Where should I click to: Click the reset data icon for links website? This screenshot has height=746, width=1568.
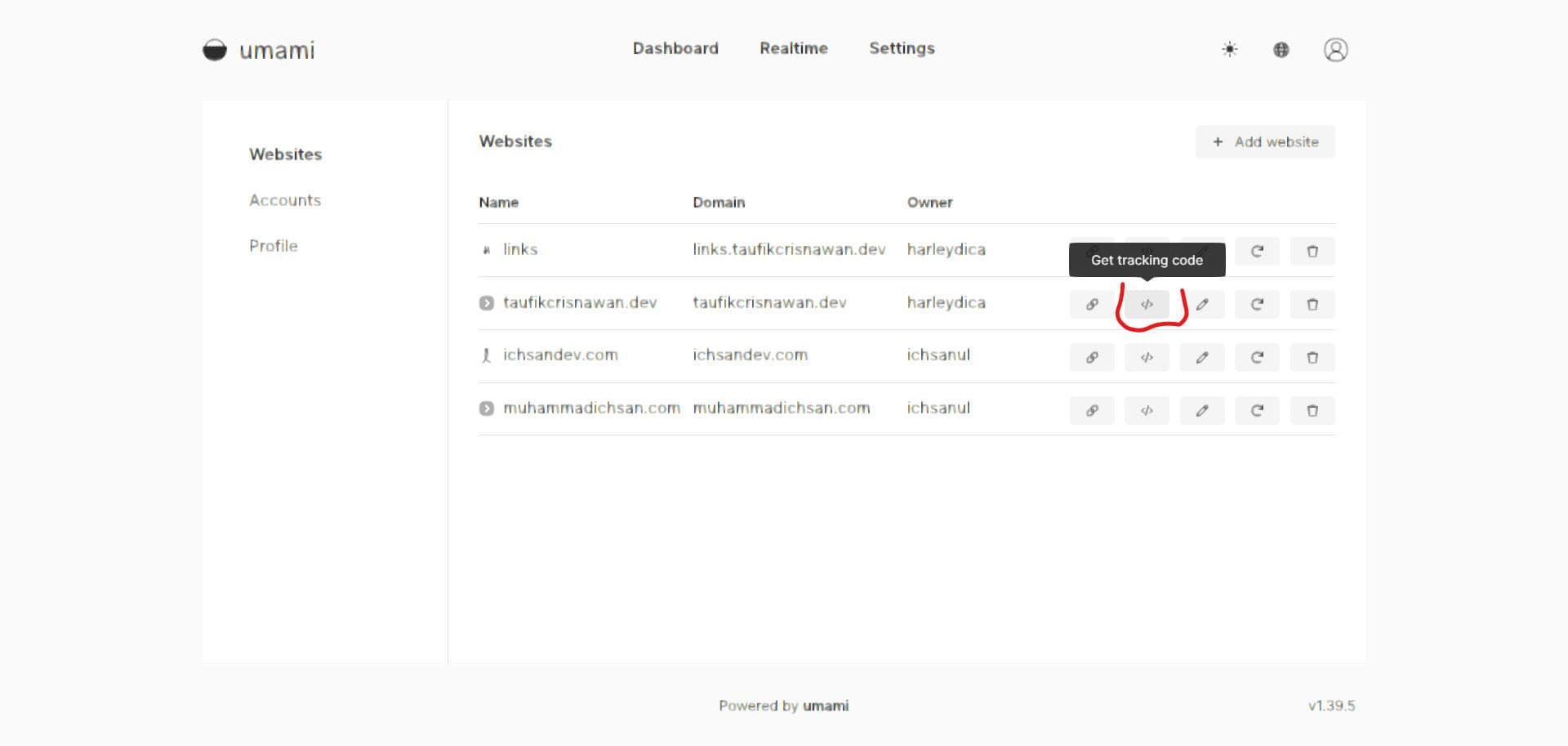point(1257,251)
